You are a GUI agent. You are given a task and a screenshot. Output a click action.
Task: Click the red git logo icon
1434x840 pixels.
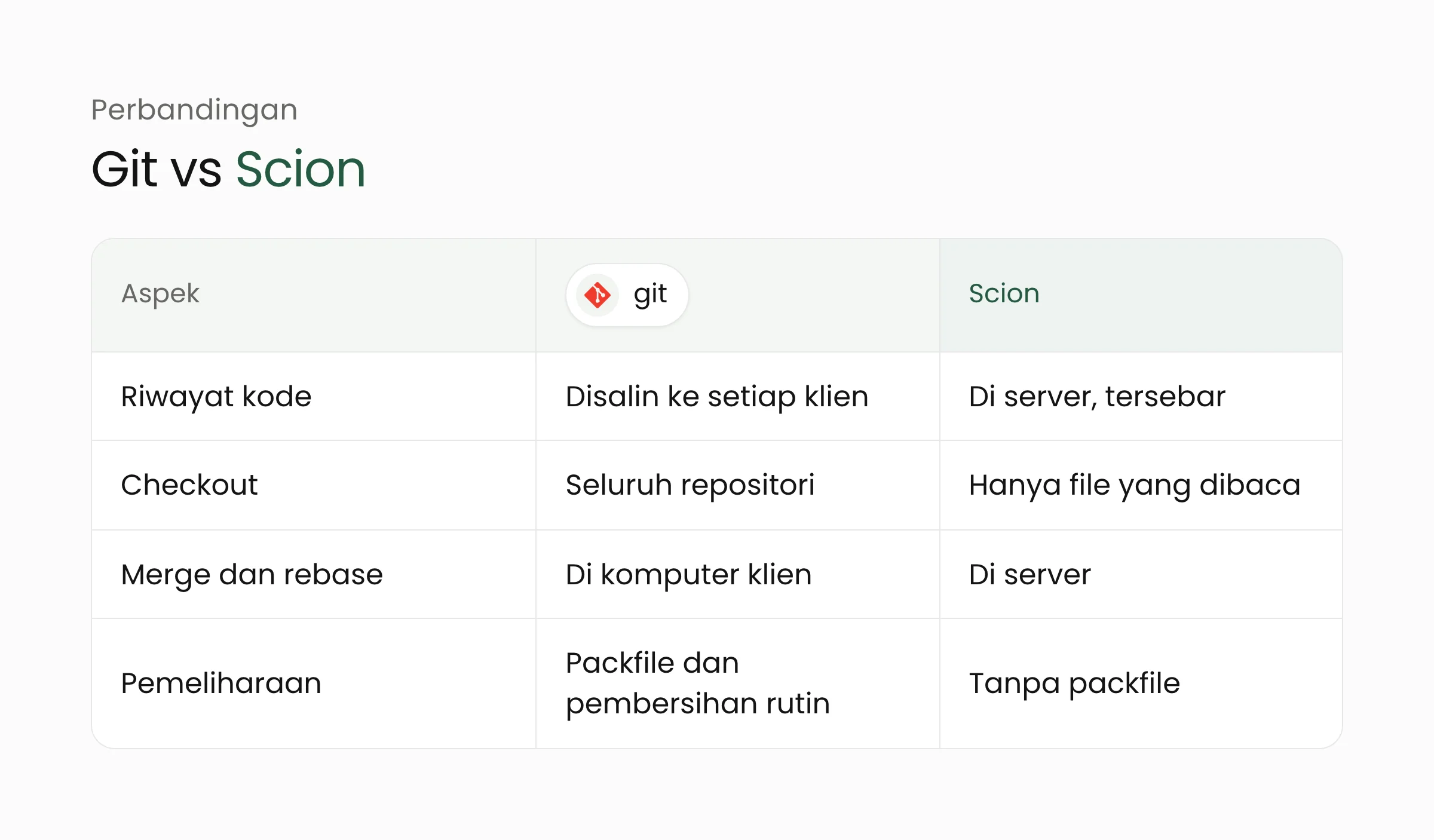click(x=597, y=295)
